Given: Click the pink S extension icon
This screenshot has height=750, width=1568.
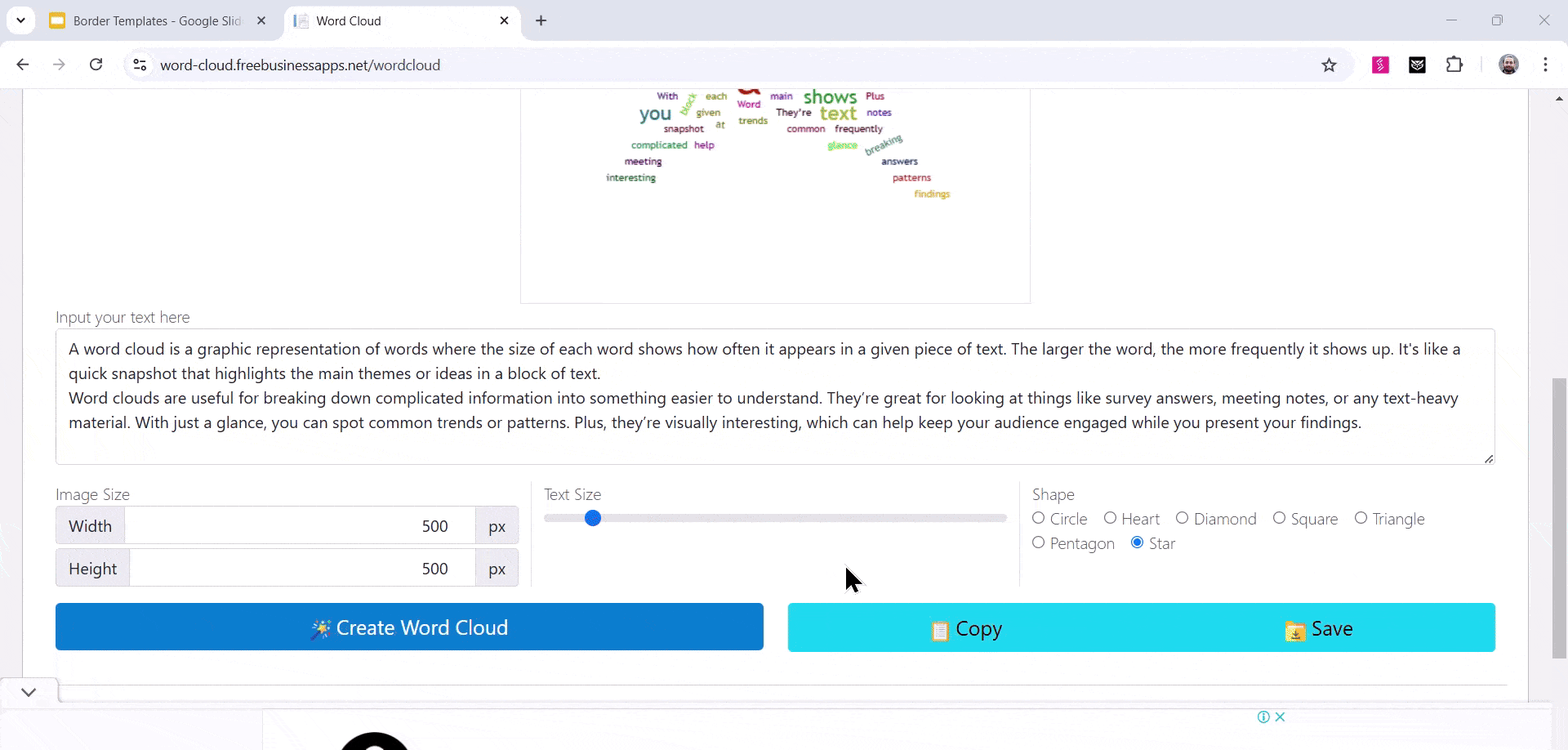Looking at the screenshot, I should 1380,65.
